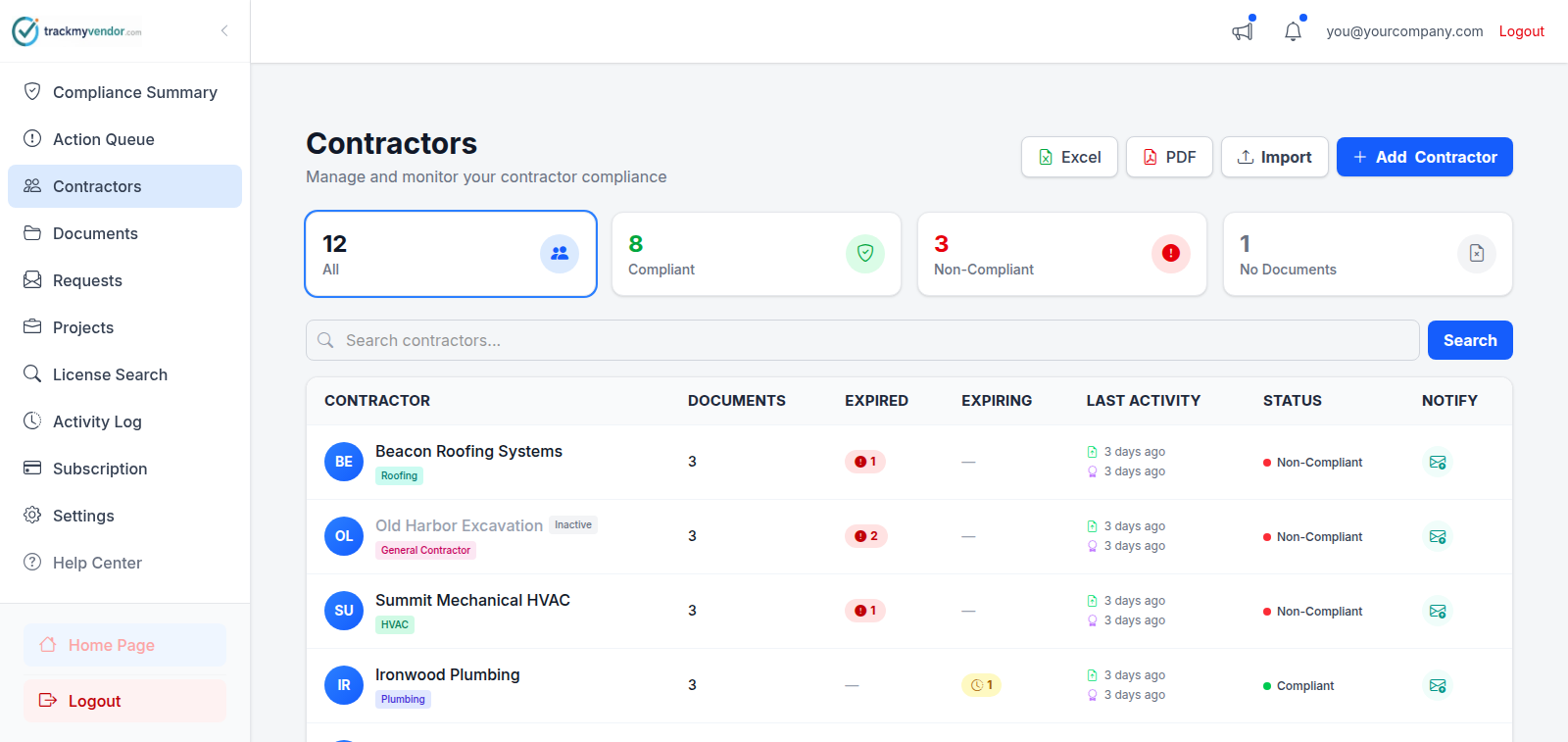Click the CONTRACTOR column header
This screenshot has height=742, width=1568.
pyautogui.click(x=377, y=401)
